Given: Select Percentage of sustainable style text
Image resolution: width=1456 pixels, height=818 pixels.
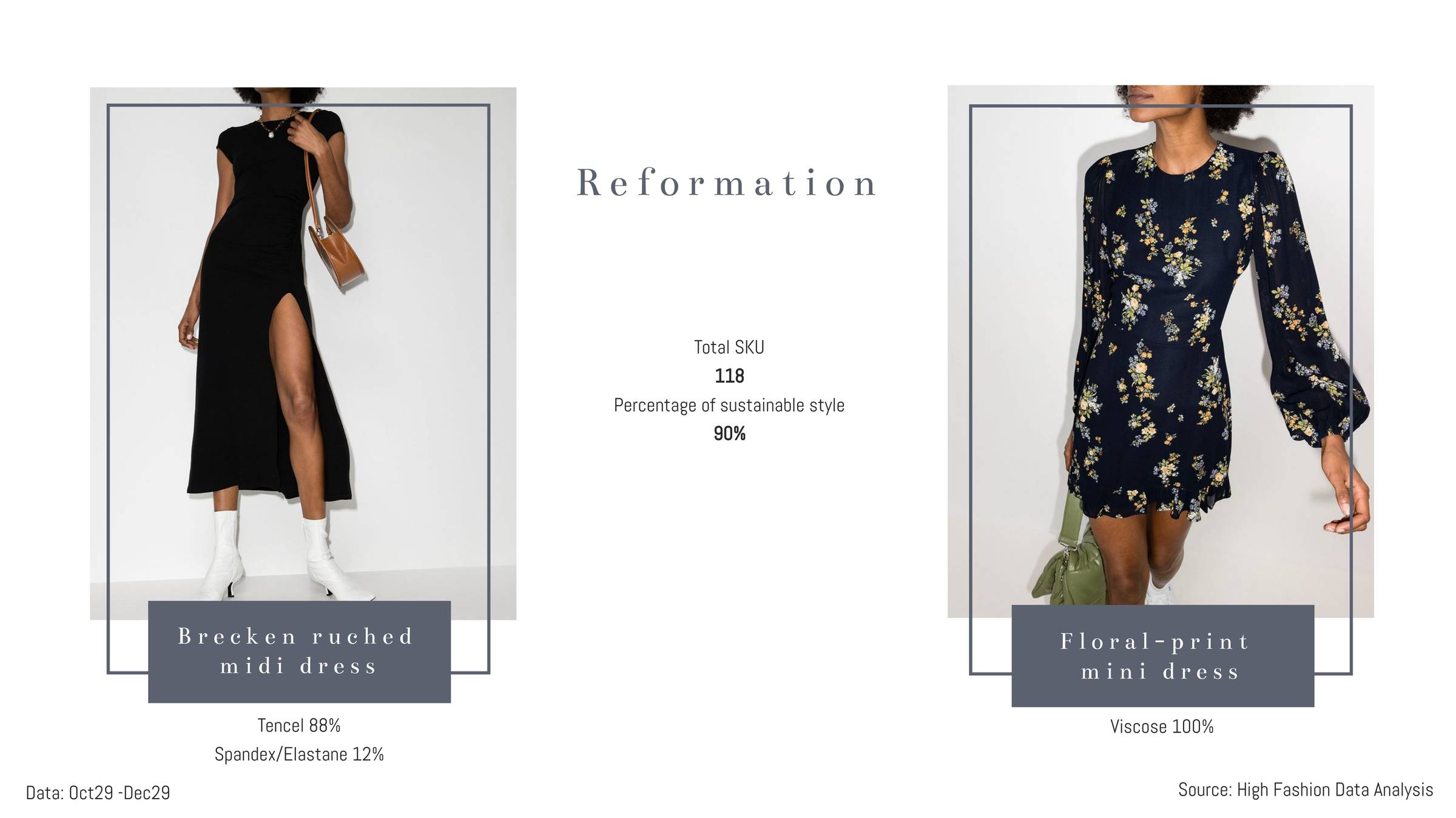Looking at the screenshot, I should (x=729, y=405).
